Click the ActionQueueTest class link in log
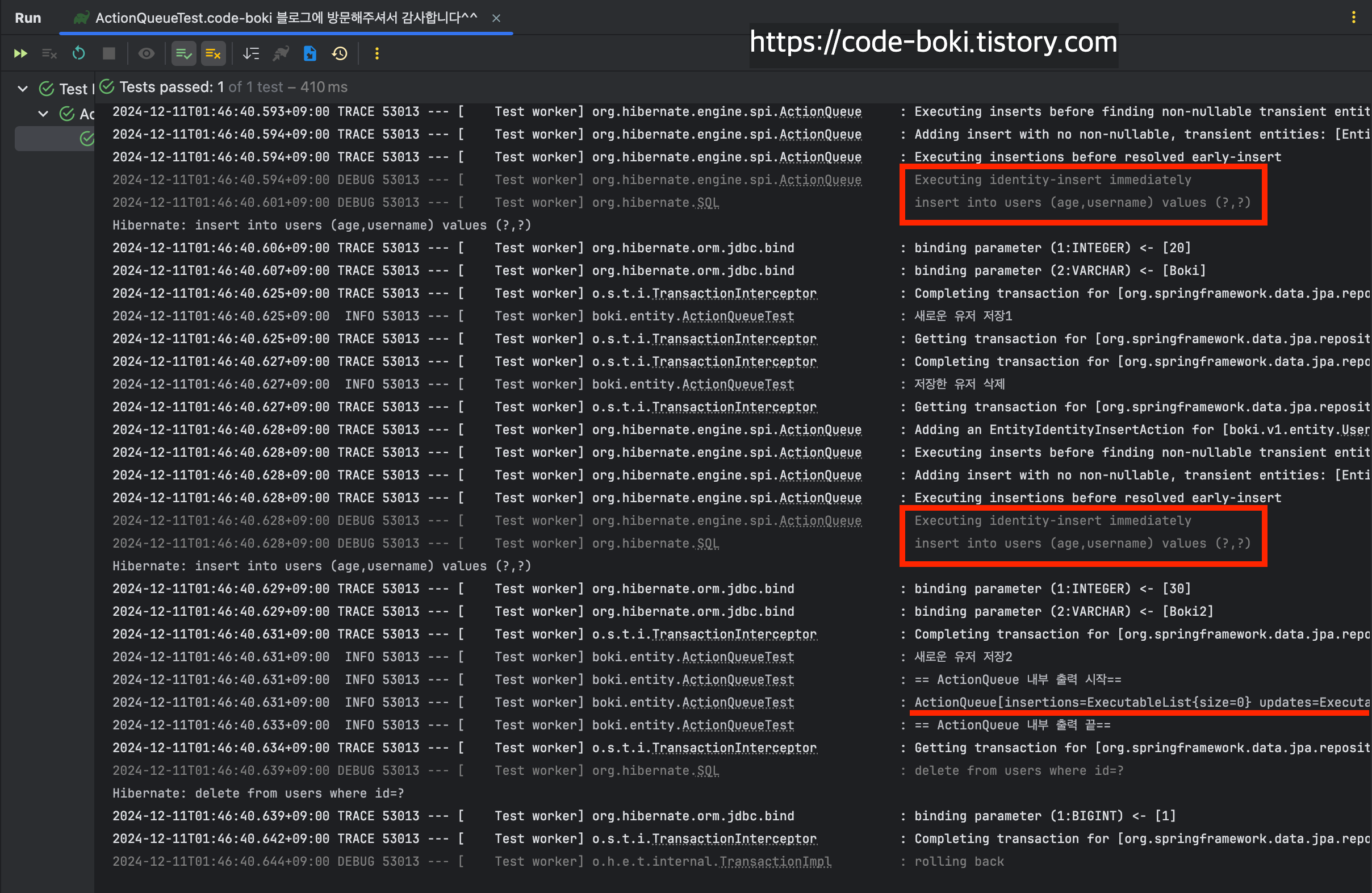1372x893 pixels. 738,316
